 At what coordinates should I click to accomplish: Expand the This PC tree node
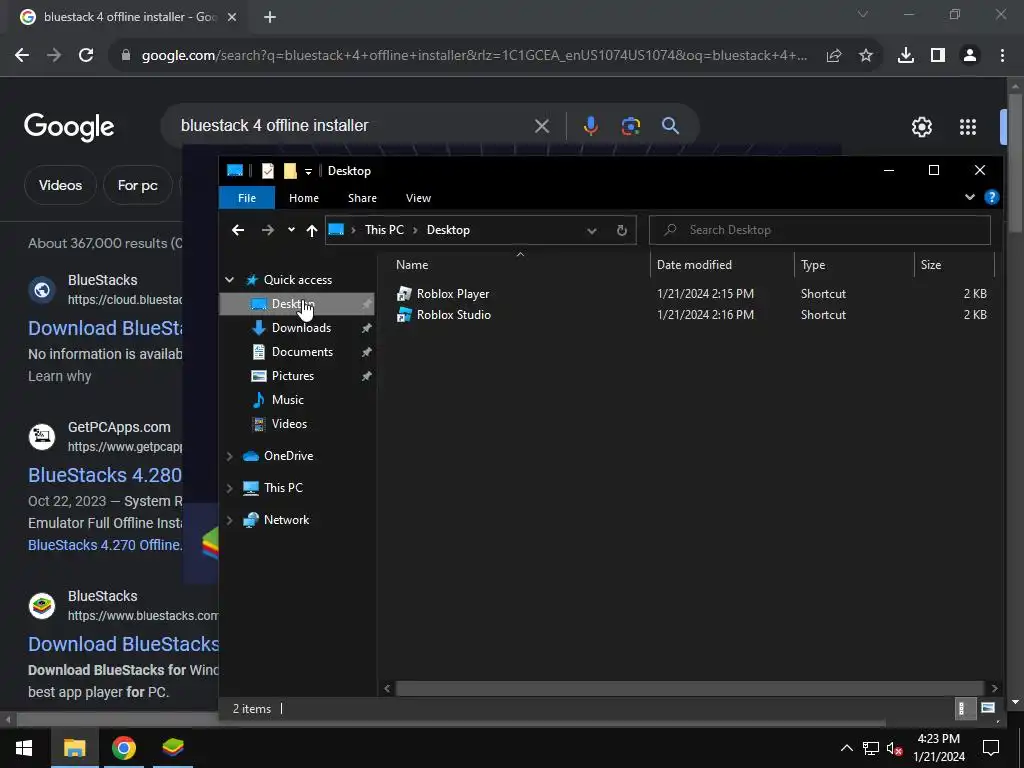point(229,488)
